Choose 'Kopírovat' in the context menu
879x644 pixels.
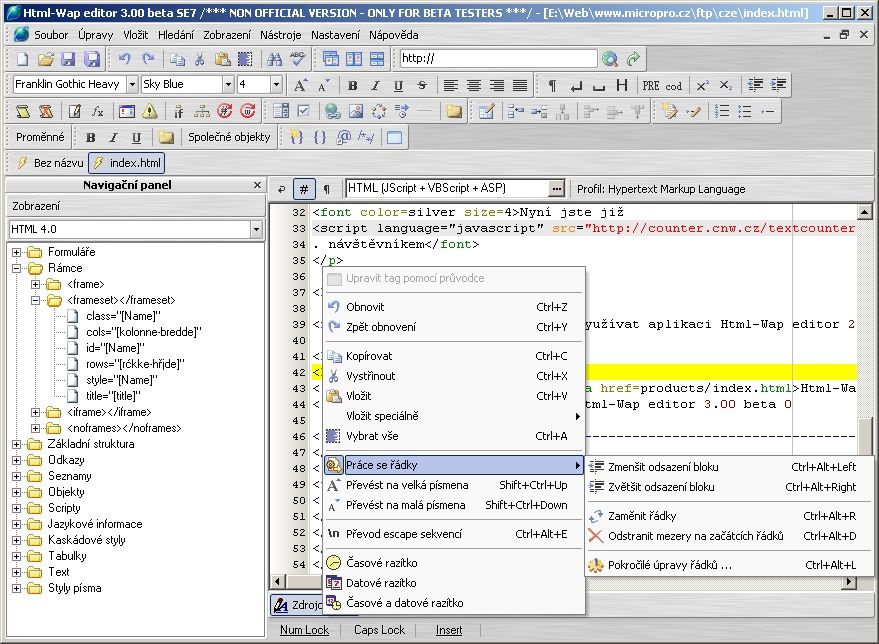pyautogui.click(x=369, y=356)
